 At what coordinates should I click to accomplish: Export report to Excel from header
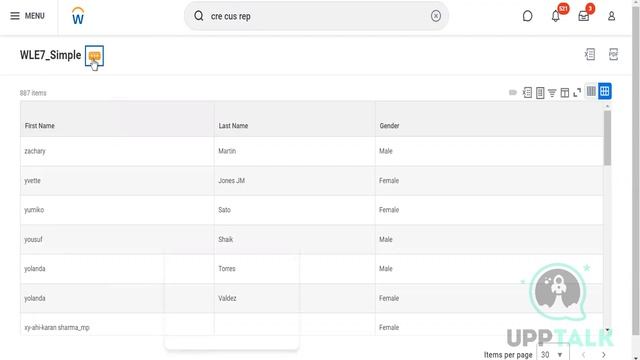[x=590, y=54]
